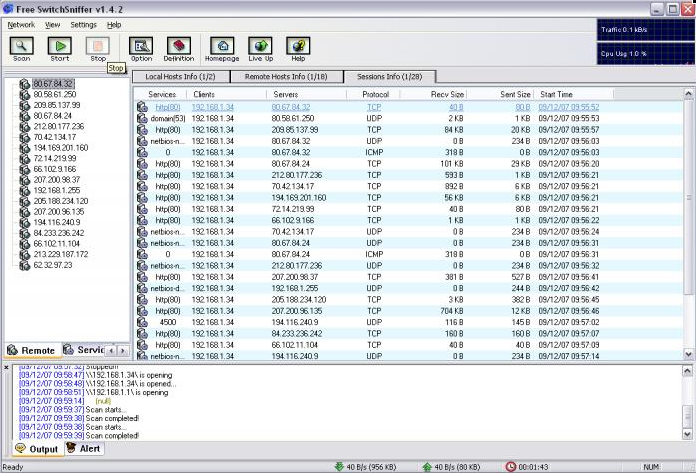Click session icon of netbios-d row
Viewport: 696px width, 473px height.
pyautogui.click(x=142, y=288)
